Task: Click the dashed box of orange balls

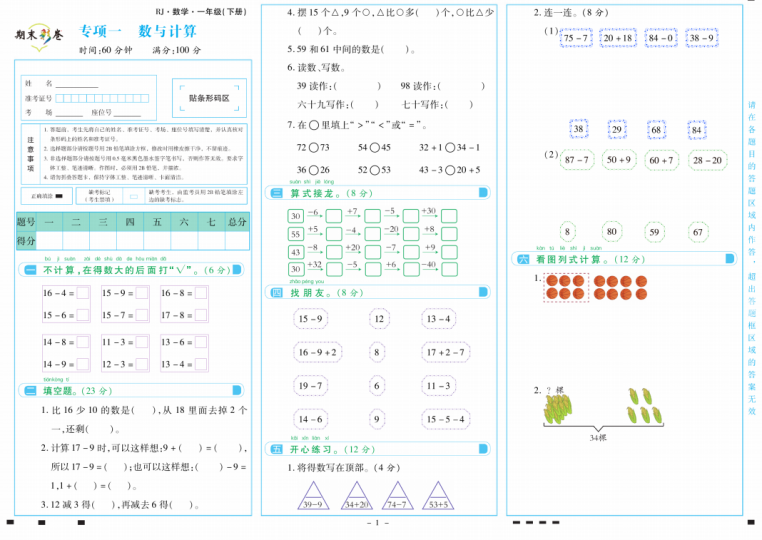Action: pyautogui.click(x=566, y=287)
